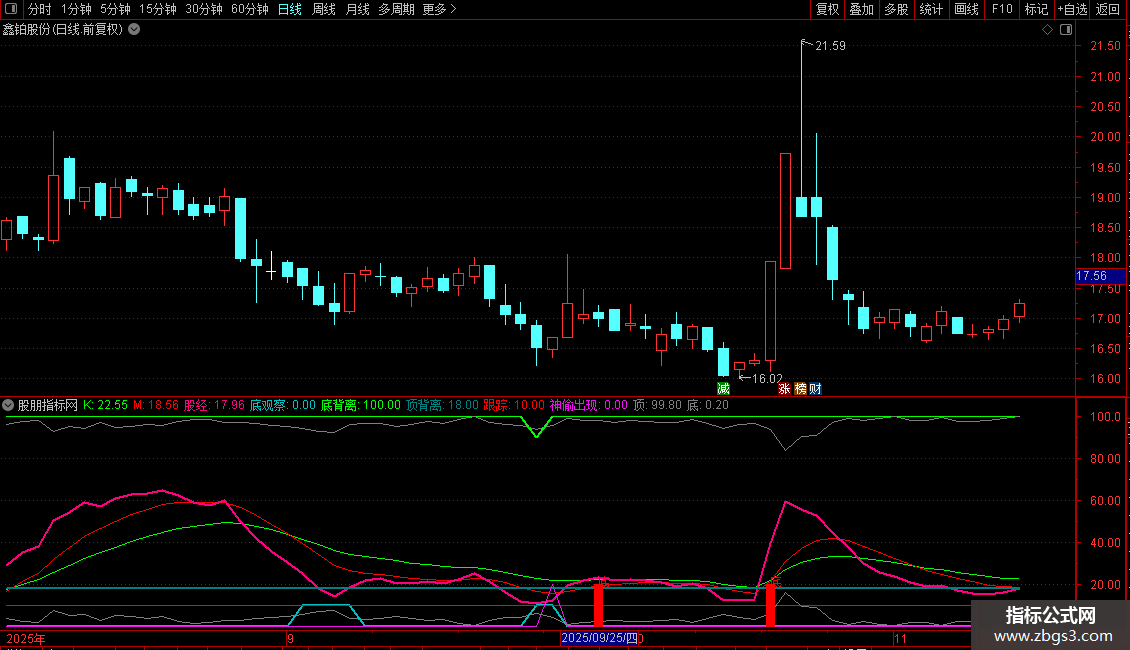Click the small icon left of 分时
The image size is (1130, 650).
pos(10,9)
